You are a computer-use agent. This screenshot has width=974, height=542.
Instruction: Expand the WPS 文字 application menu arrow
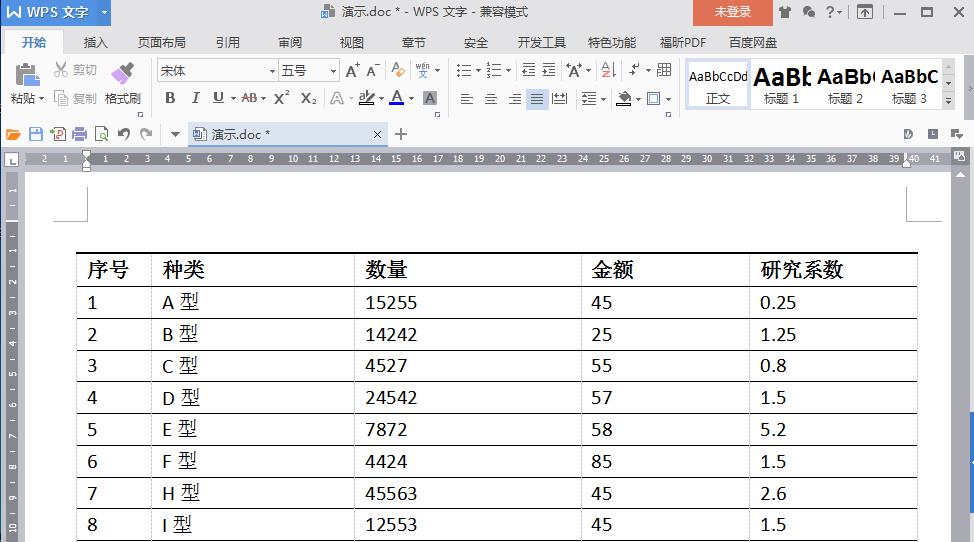104,12
